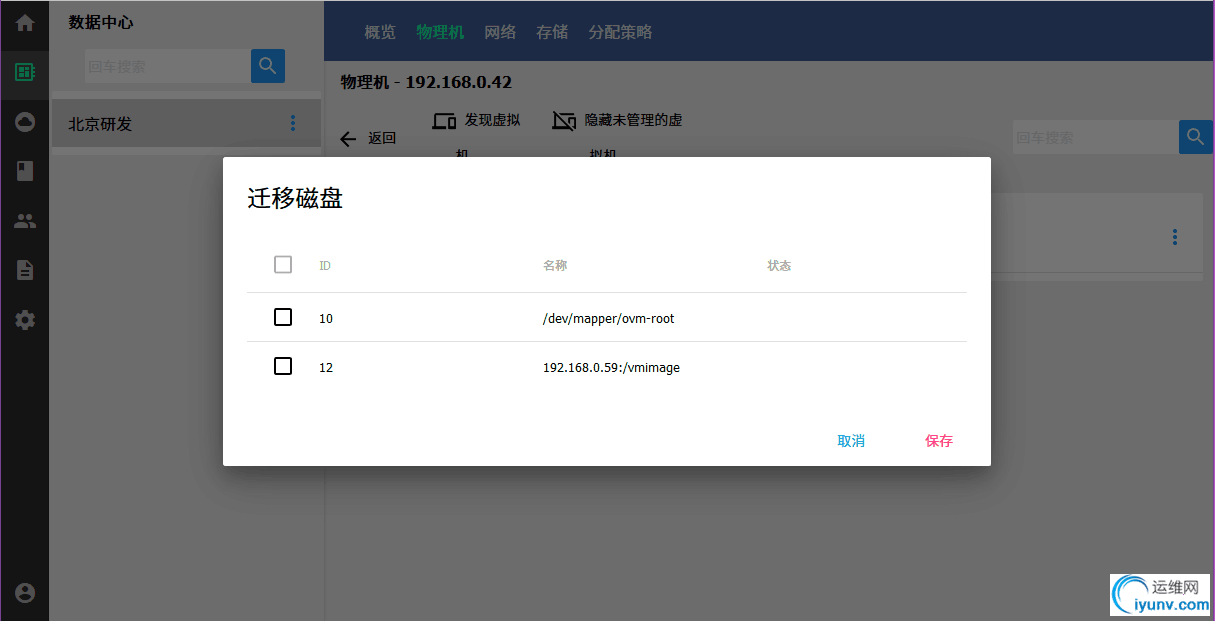Select the data center server icon
The width and height of the screenshot is (1215, 621).
pyautogui.click(x=25, y=72)
